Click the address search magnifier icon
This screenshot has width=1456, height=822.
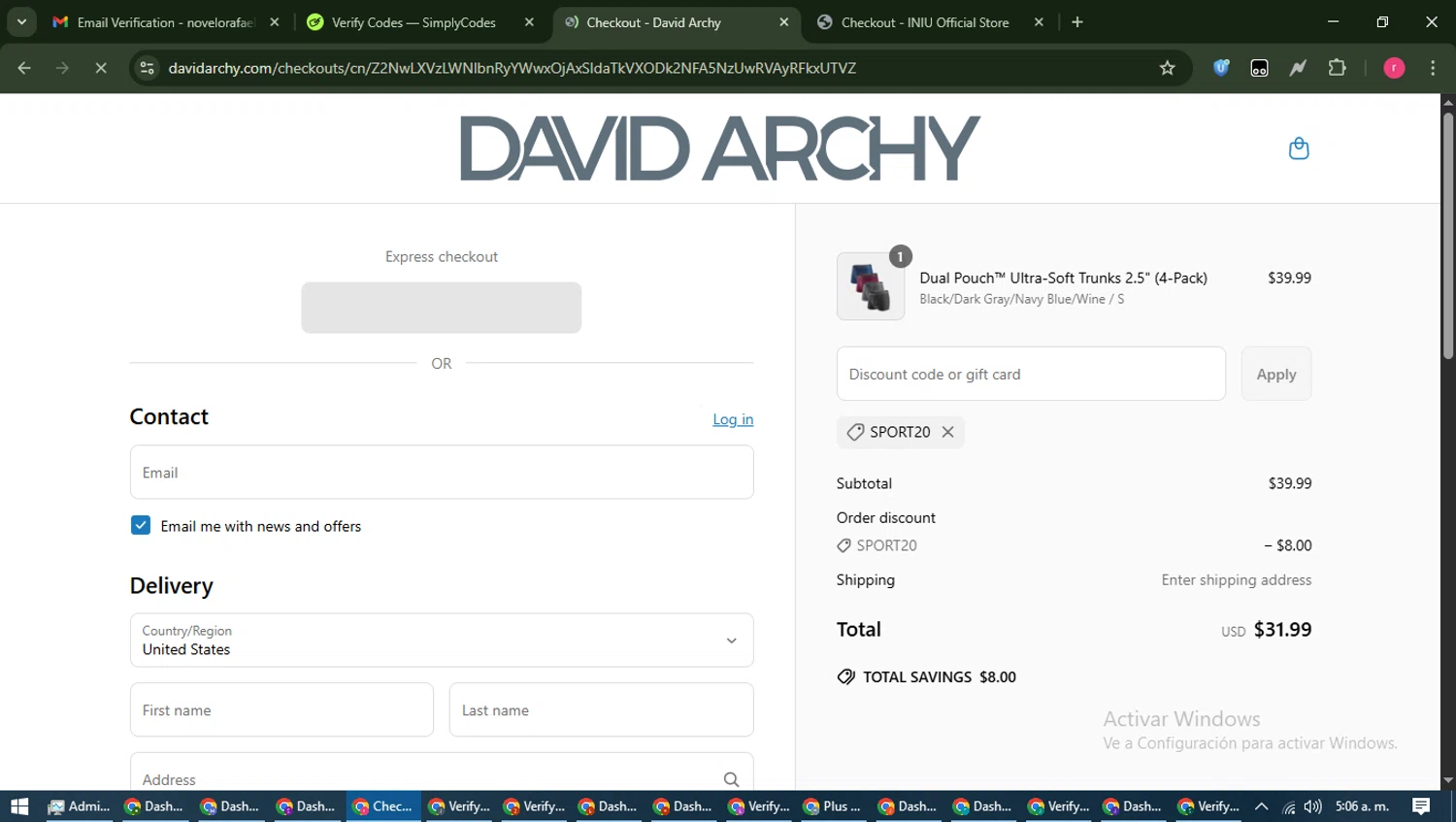tap(731, 779)
